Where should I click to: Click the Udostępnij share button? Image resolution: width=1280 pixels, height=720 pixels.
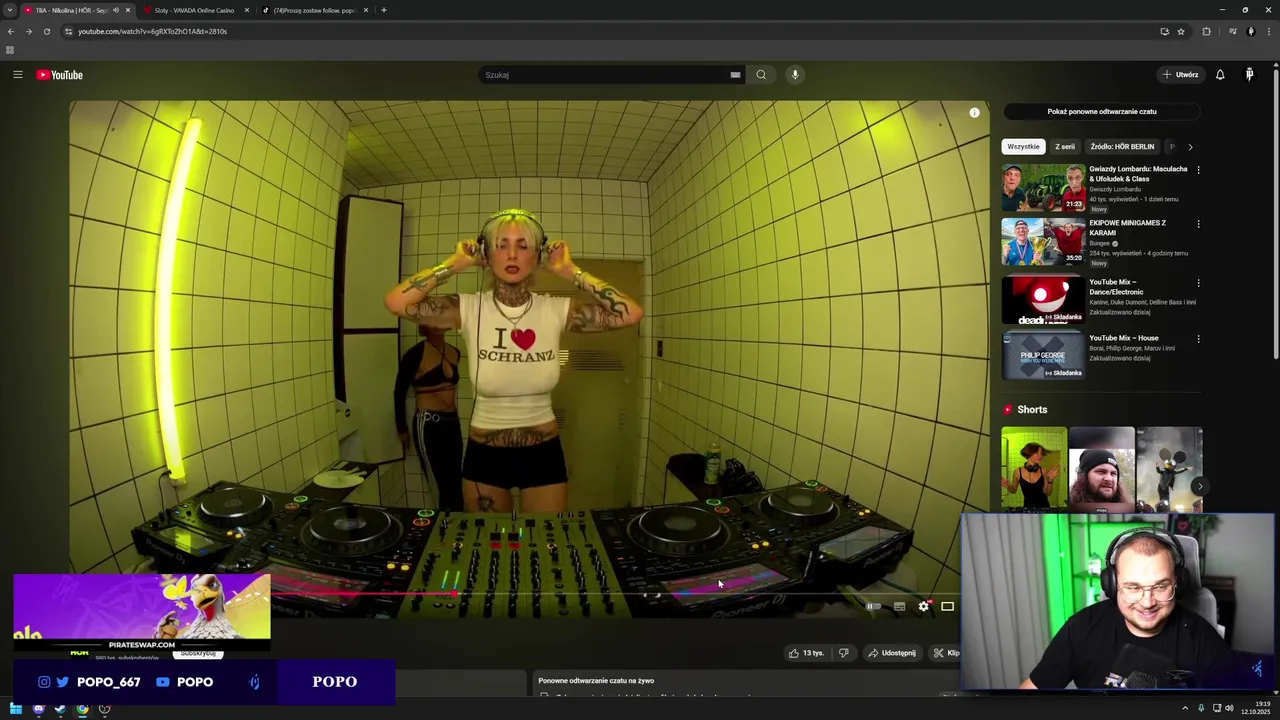(892, 653)
